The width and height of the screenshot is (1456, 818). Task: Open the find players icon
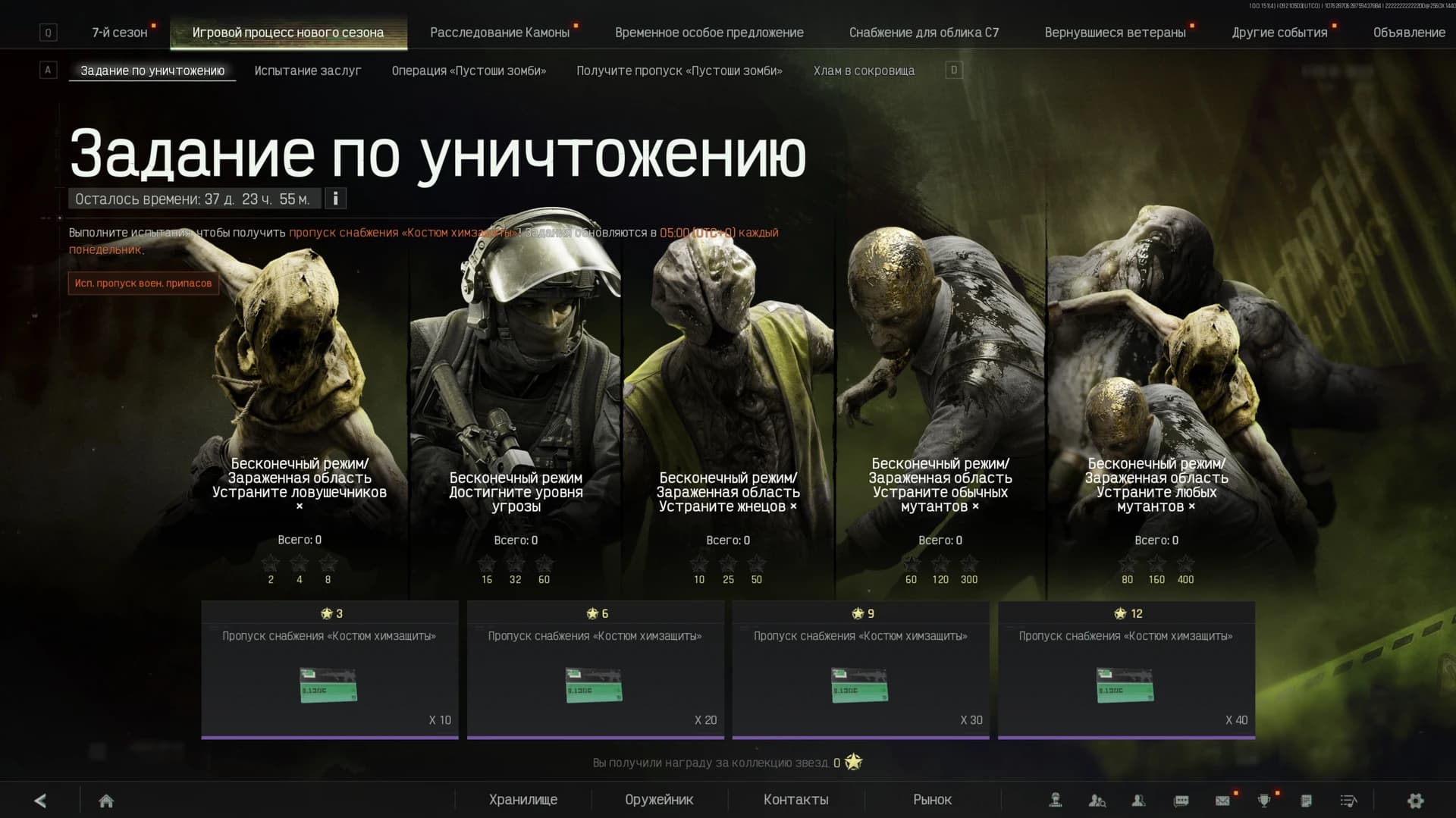[1097, 800]
